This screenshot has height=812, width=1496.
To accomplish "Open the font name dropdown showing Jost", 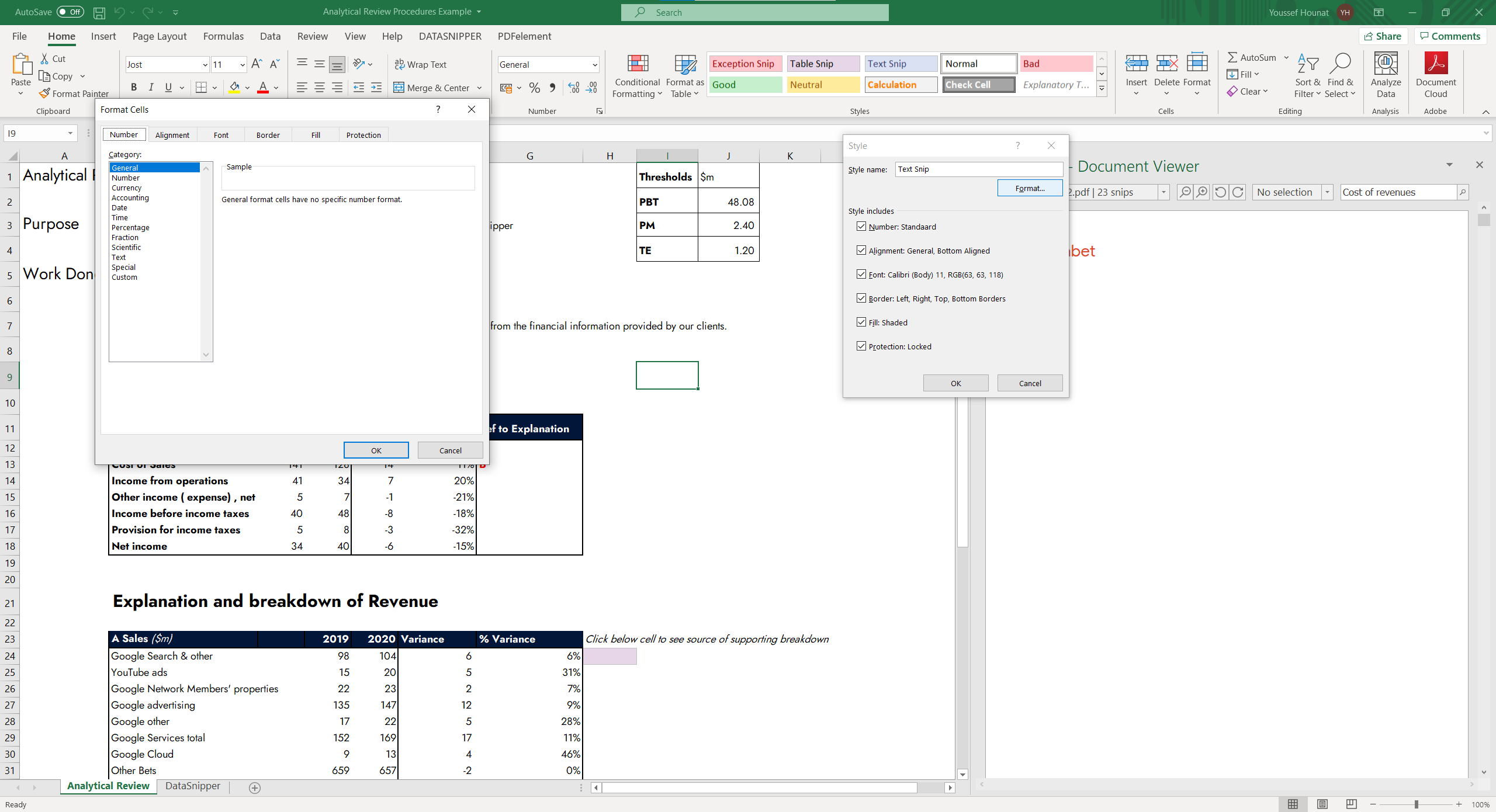I will click(x=205, y=65).
